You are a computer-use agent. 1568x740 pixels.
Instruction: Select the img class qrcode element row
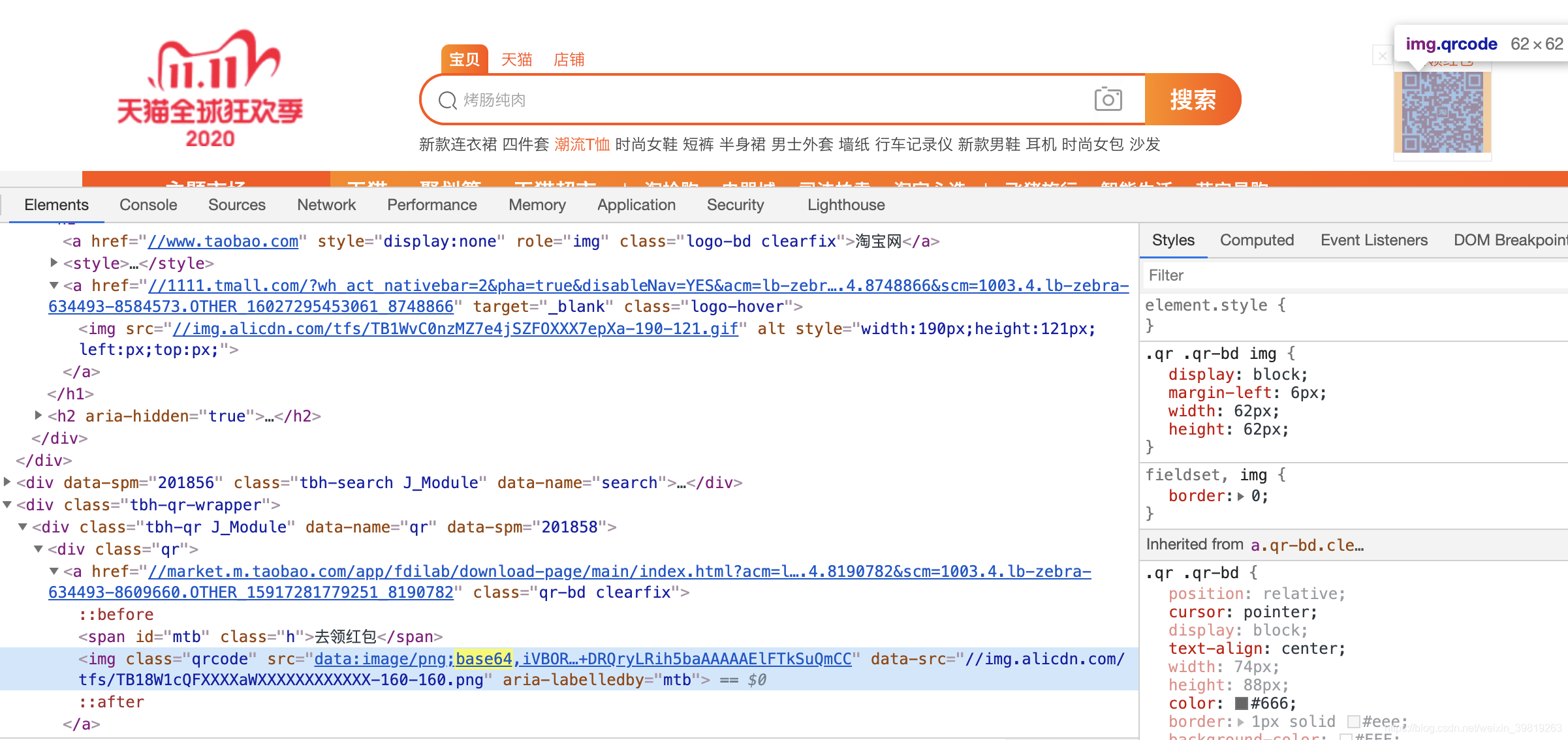click(569, 669)
